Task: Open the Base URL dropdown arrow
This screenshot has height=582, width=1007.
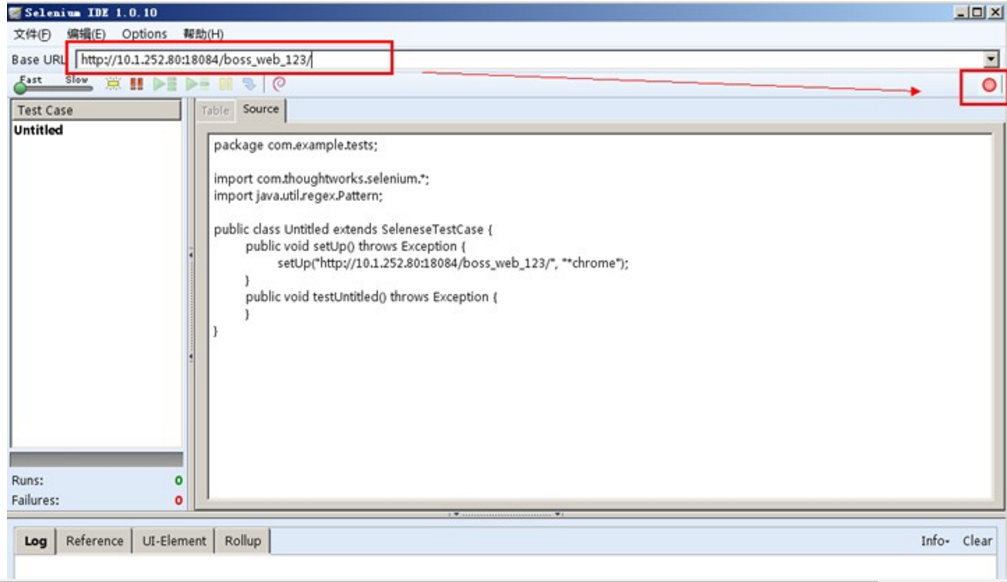Action: point(991,59)
